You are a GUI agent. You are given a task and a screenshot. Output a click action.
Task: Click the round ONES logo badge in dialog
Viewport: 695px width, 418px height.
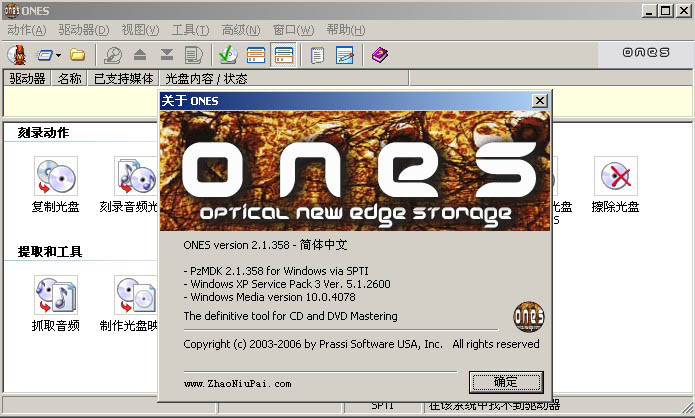pyautogui.click(x=529, y=316)
